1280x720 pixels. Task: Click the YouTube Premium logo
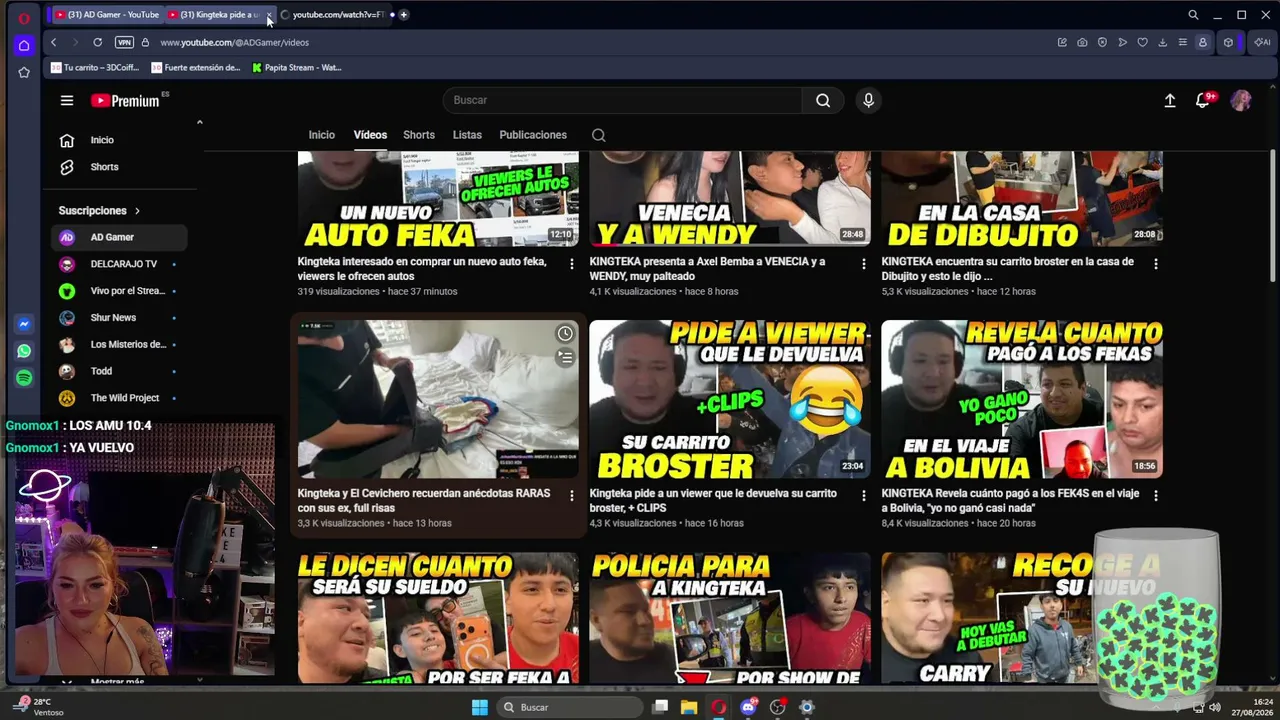(x=125, y=100)
